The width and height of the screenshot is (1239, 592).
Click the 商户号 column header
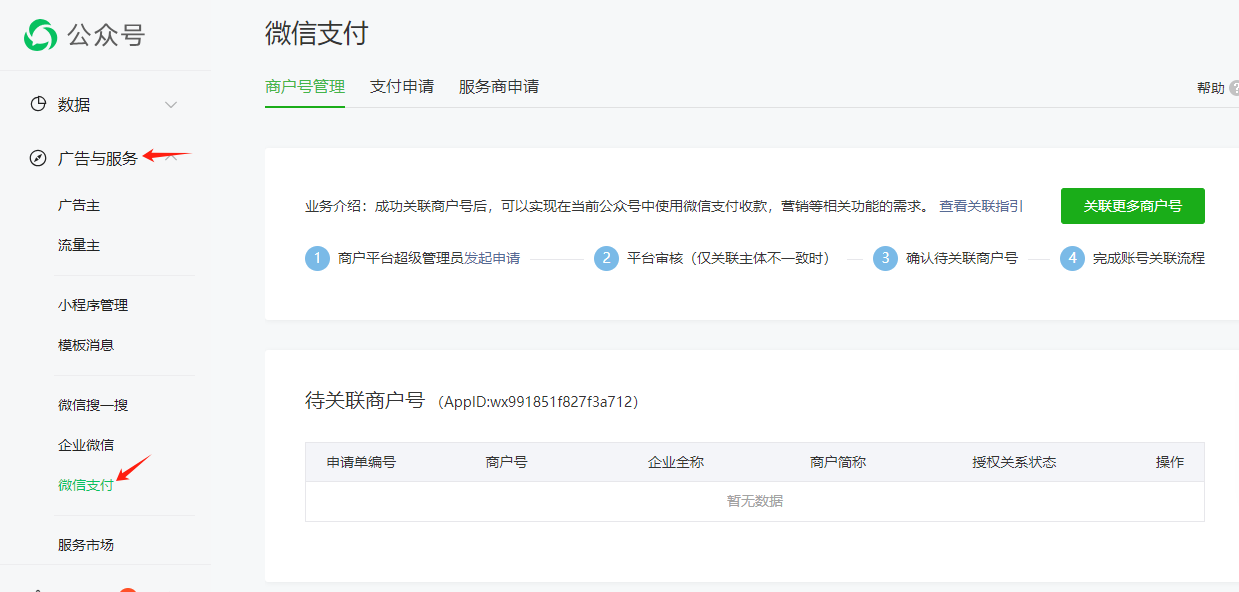click(x=507, y=462)
